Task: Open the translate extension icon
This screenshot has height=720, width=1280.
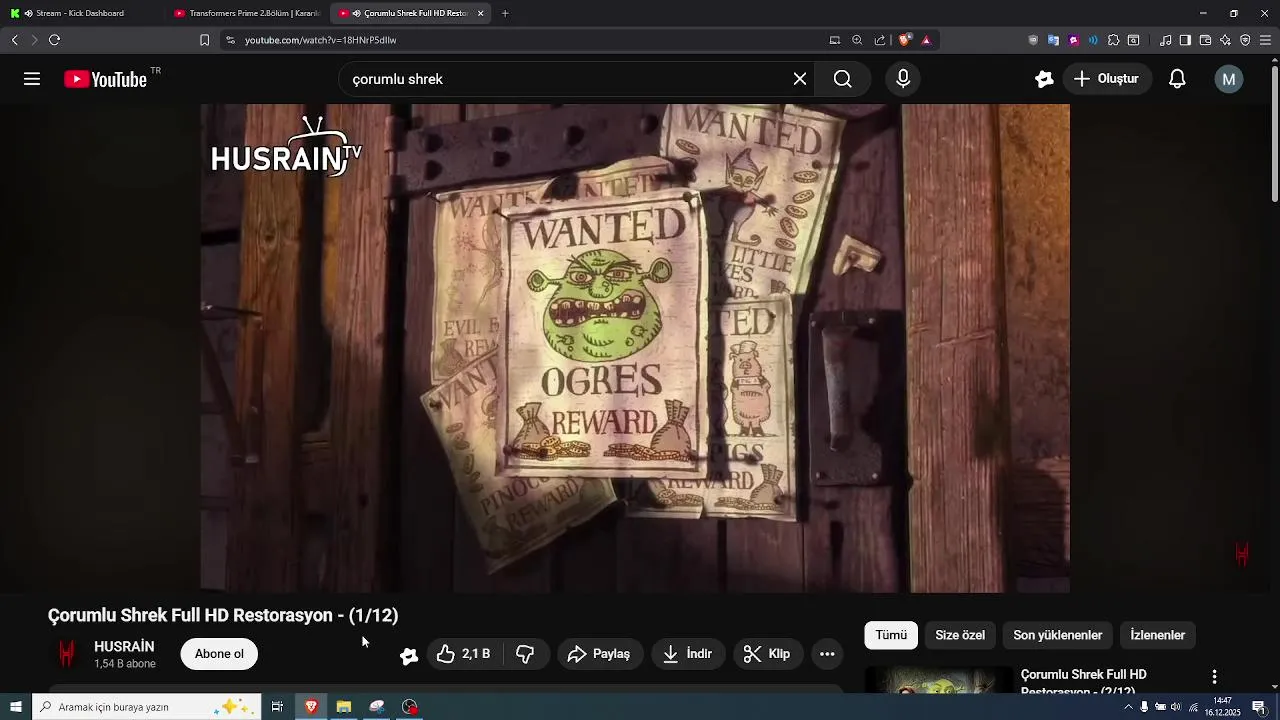Action: point(1053,40)
